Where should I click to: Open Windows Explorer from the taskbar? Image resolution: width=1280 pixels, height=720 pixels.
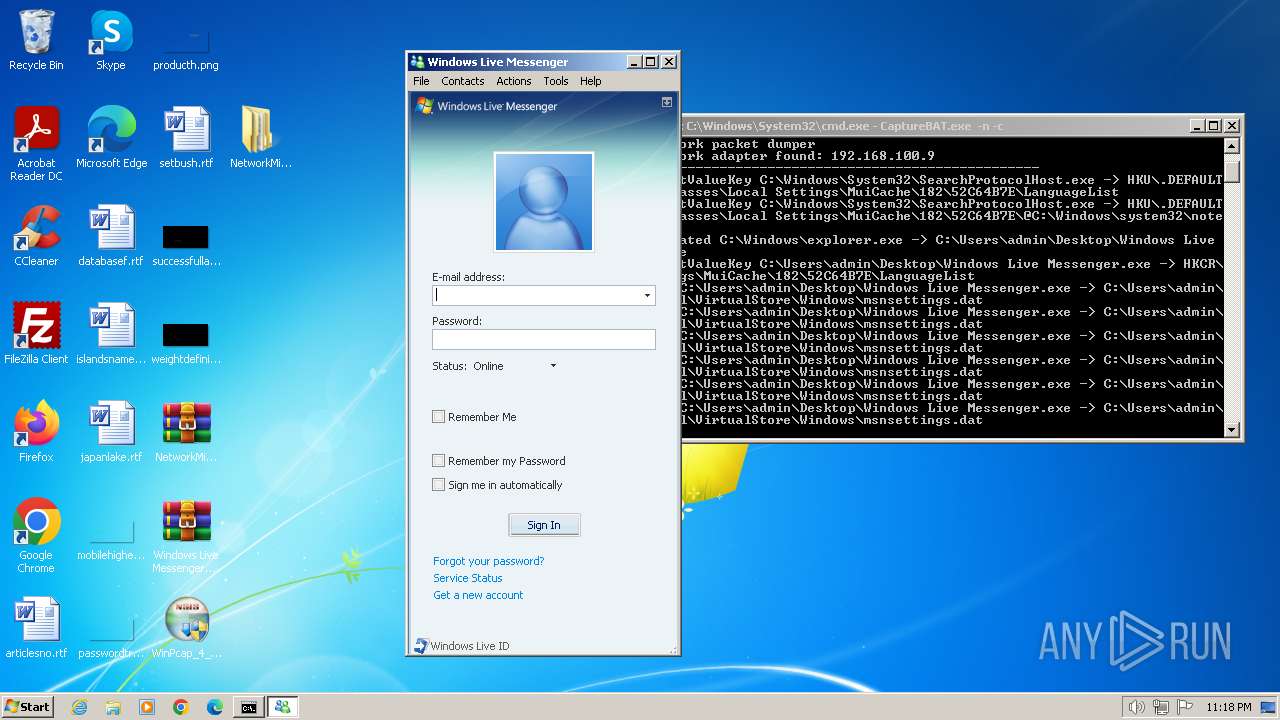113,707
